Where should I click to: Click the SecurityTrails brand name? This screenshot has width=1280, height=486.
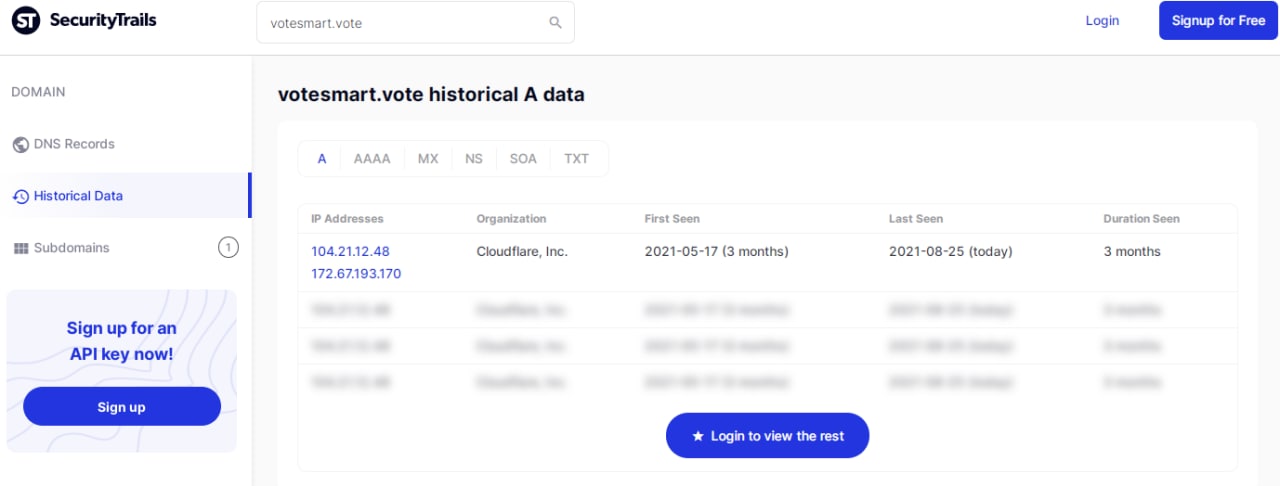click(x=102, y=21)
